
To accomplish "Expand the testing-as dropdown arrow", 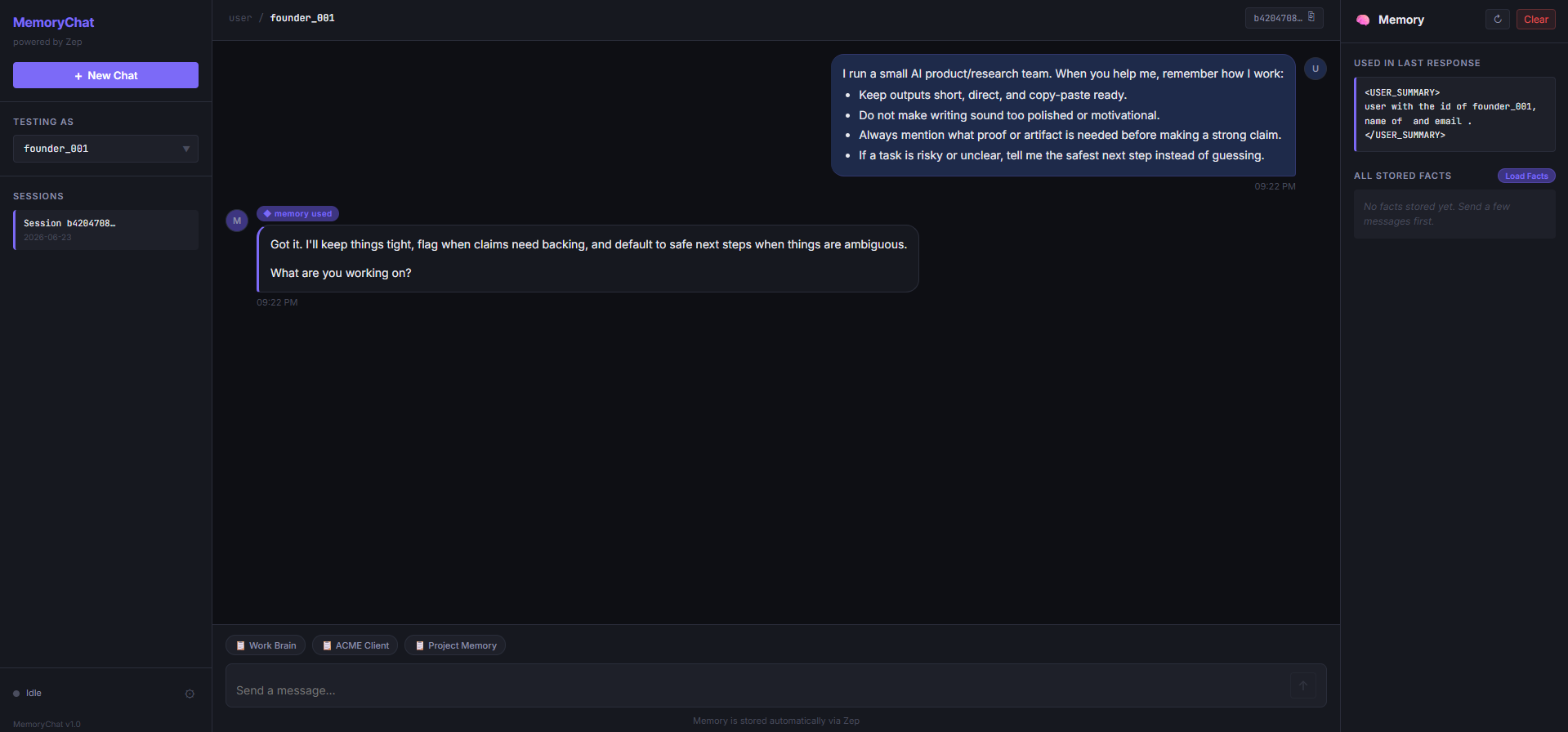I will click(x=186, y=149).
